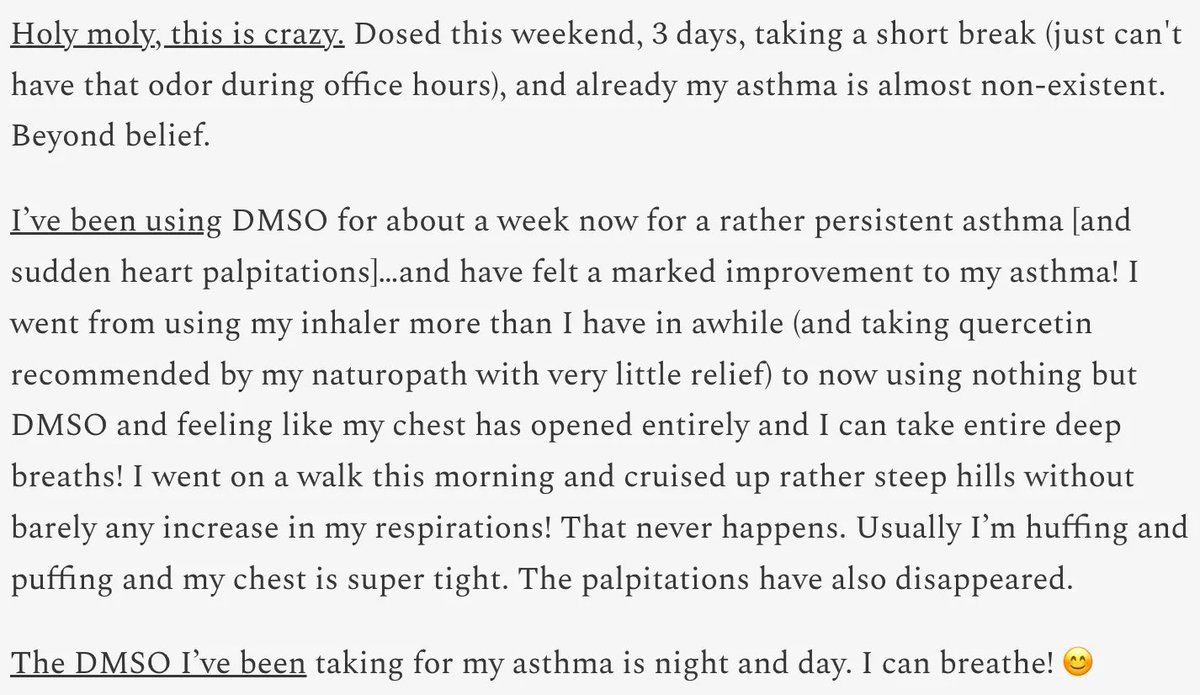Image resolution: width=1200 pixels, height=695 pixels.
Task: Click the smiling face emoji
Action: pyautogui.click(x=1077, y=662)
